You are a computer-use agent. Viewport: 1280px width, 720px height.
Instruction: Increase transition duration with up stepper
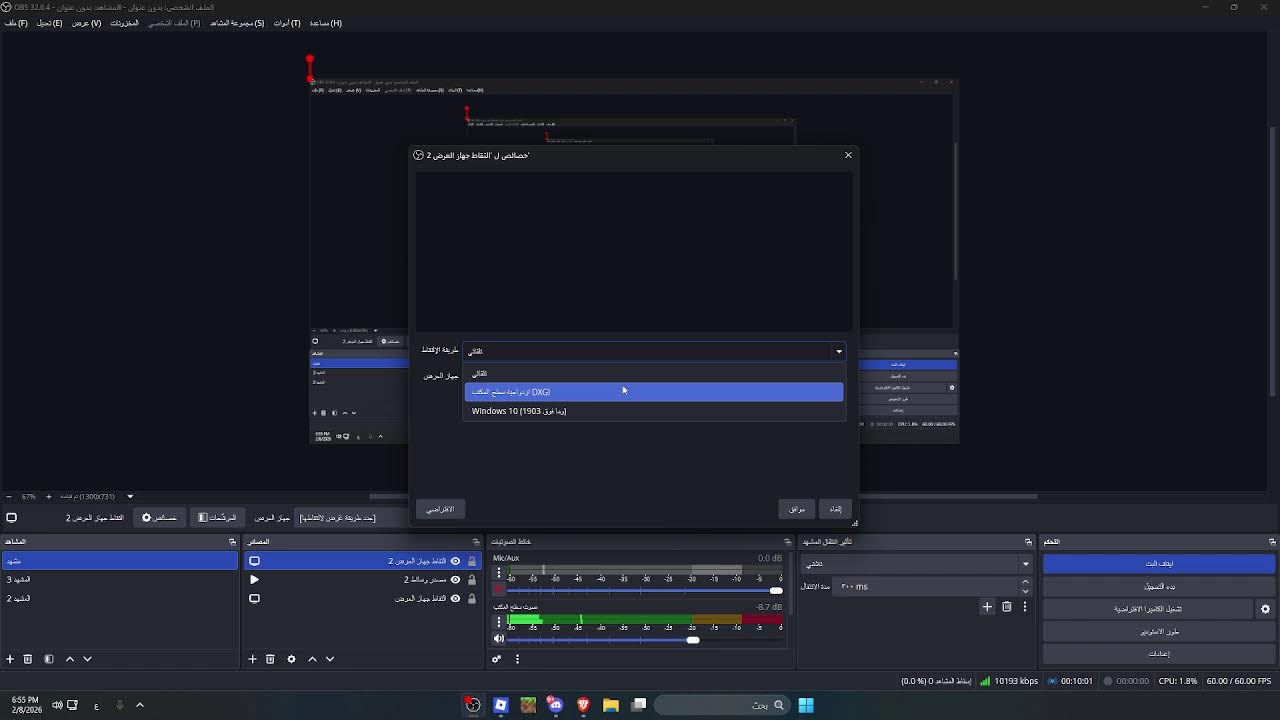[1025, 582]
